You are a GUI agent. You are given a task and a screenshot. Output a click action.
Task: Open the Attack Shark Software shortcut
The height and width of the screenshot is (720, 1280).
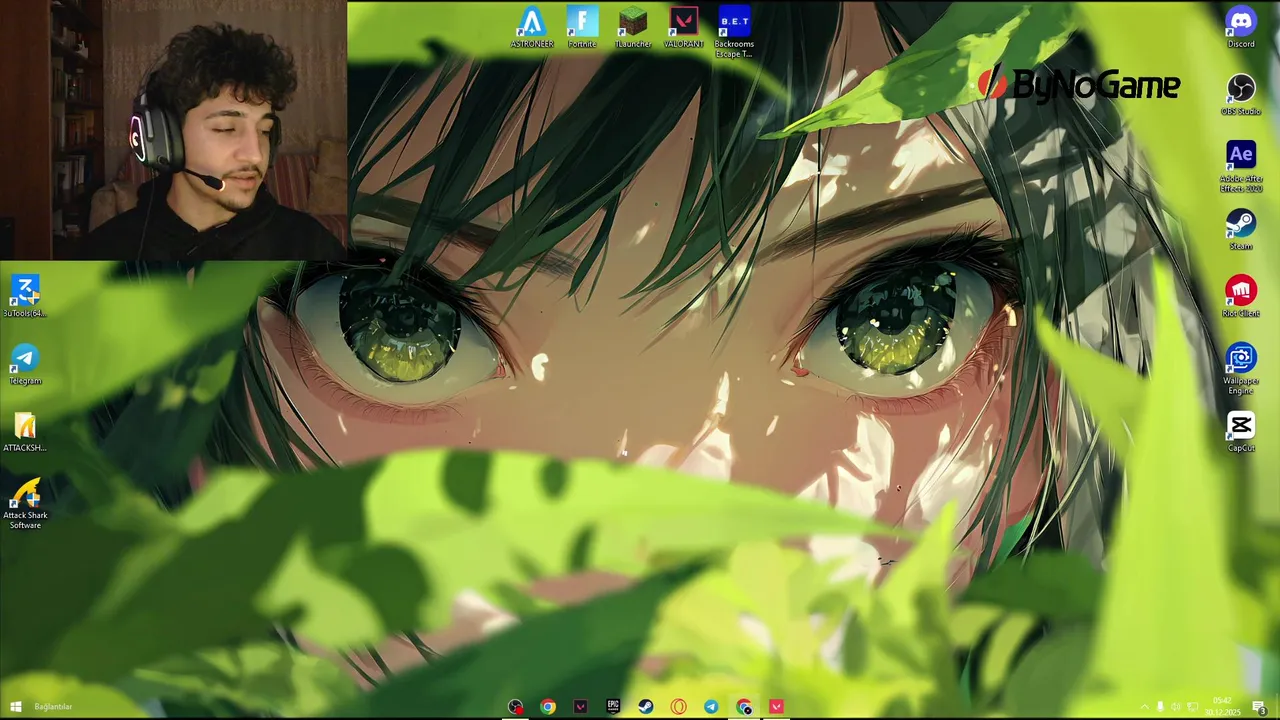(x=25, y=503)
